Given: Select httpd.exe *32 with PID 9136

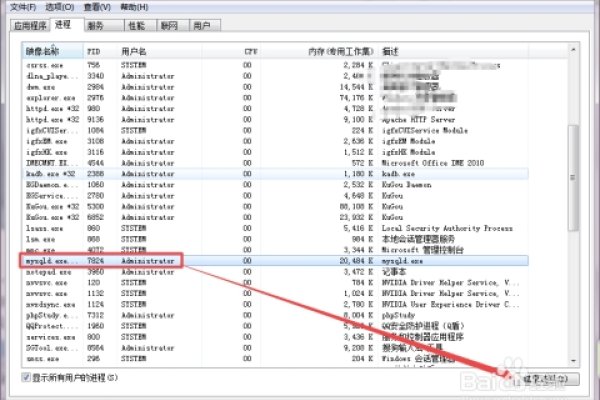Looking at the screenshot, I should pos(276,119).
